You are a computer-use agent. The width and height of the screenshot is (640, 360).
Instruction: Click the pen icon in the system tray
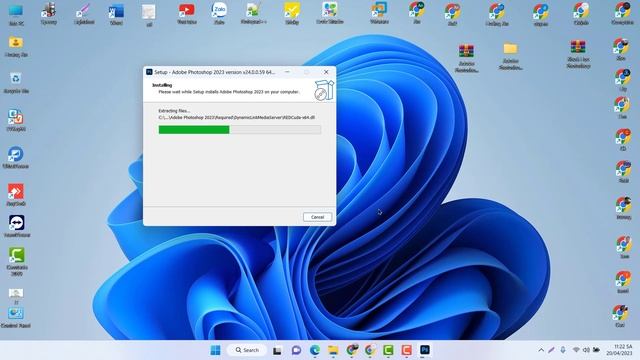coord(551,350)
